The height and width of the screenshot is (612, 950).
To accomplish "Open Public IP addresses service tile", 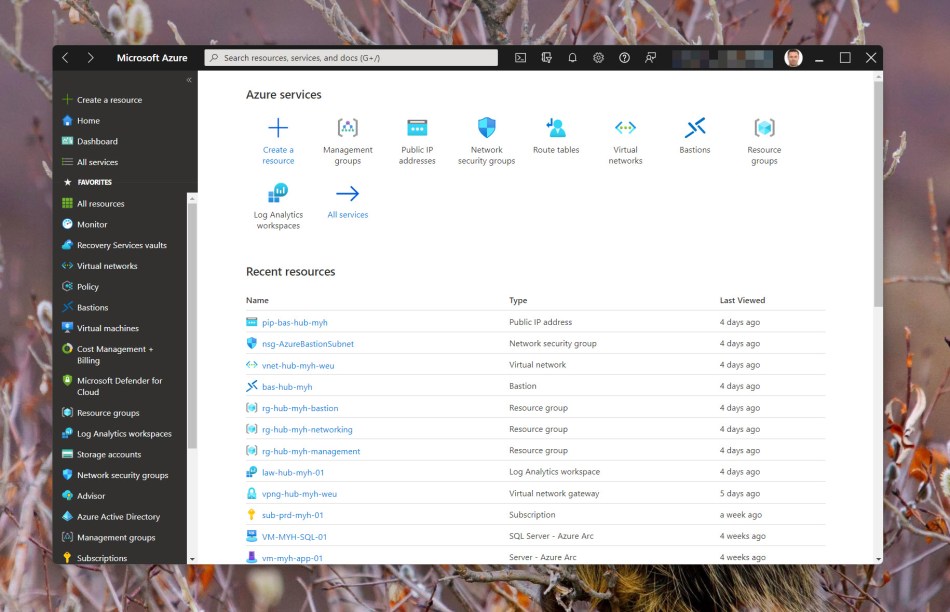I will point(417,141).
